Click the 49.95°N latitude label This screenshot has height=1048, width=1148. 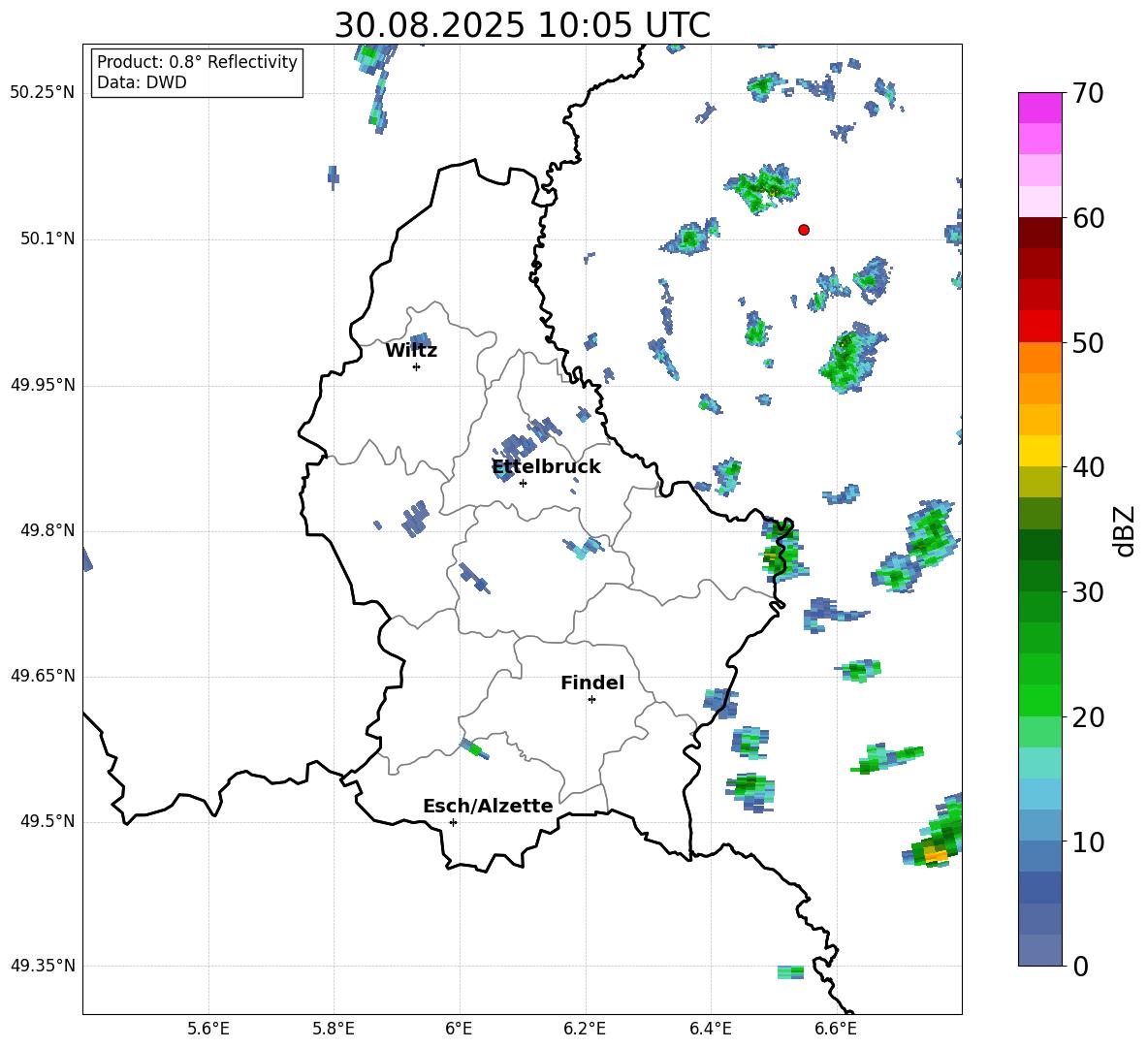[43, 384]
